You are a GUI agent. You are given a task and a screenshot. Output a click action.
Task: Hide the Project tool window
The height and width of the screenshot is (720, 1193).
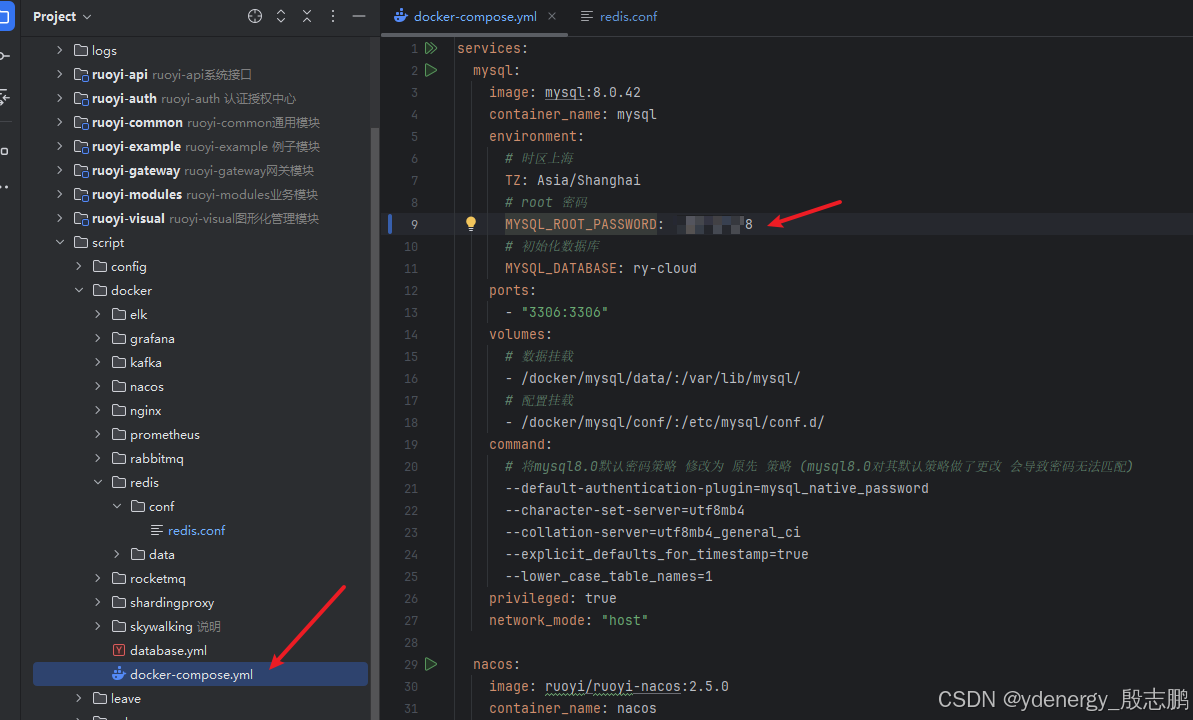(358, 16)
